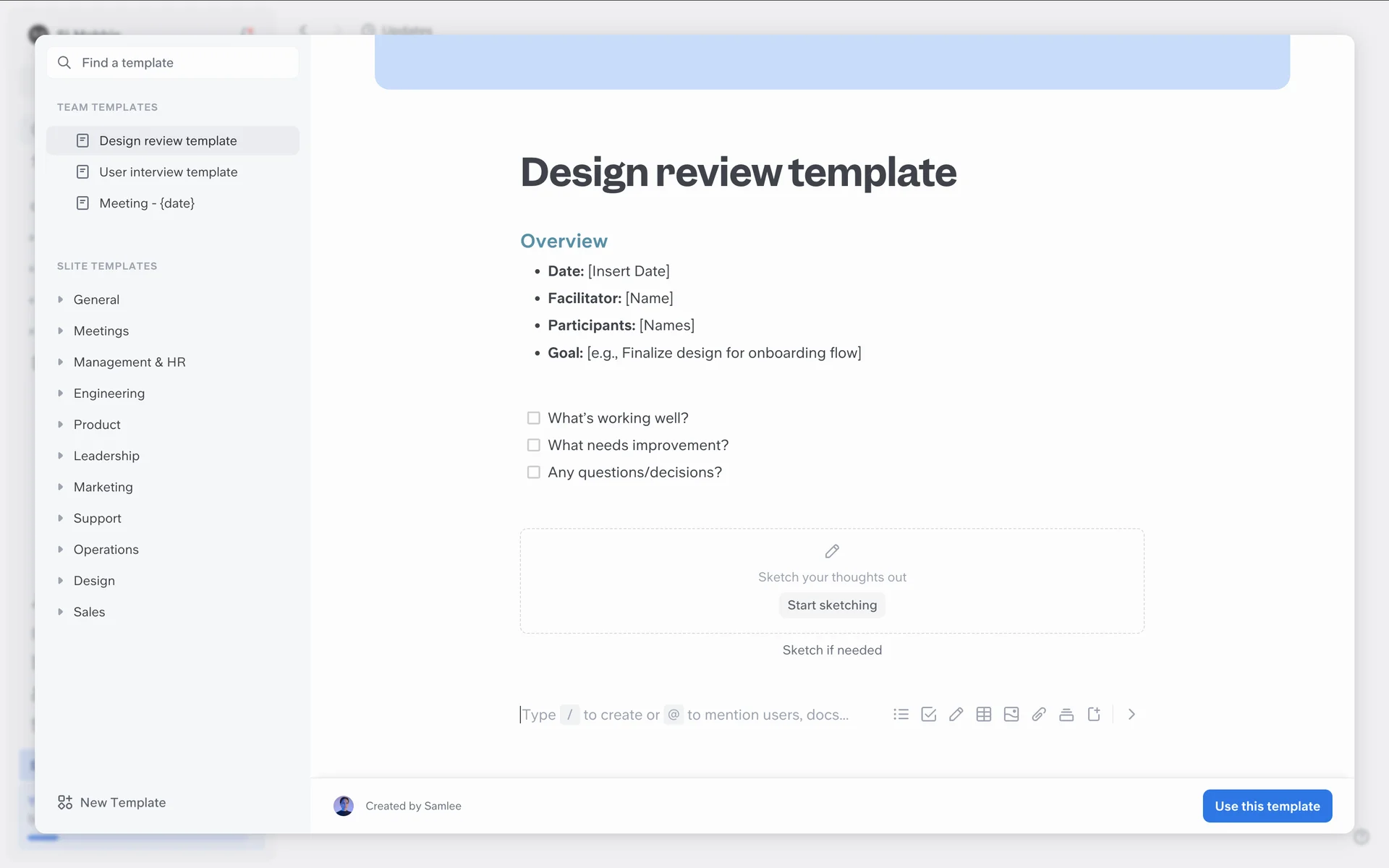This screenshot has width=1389, height=868.
Task: Insert a table via the toolbar icon
Action: point(983,715)
